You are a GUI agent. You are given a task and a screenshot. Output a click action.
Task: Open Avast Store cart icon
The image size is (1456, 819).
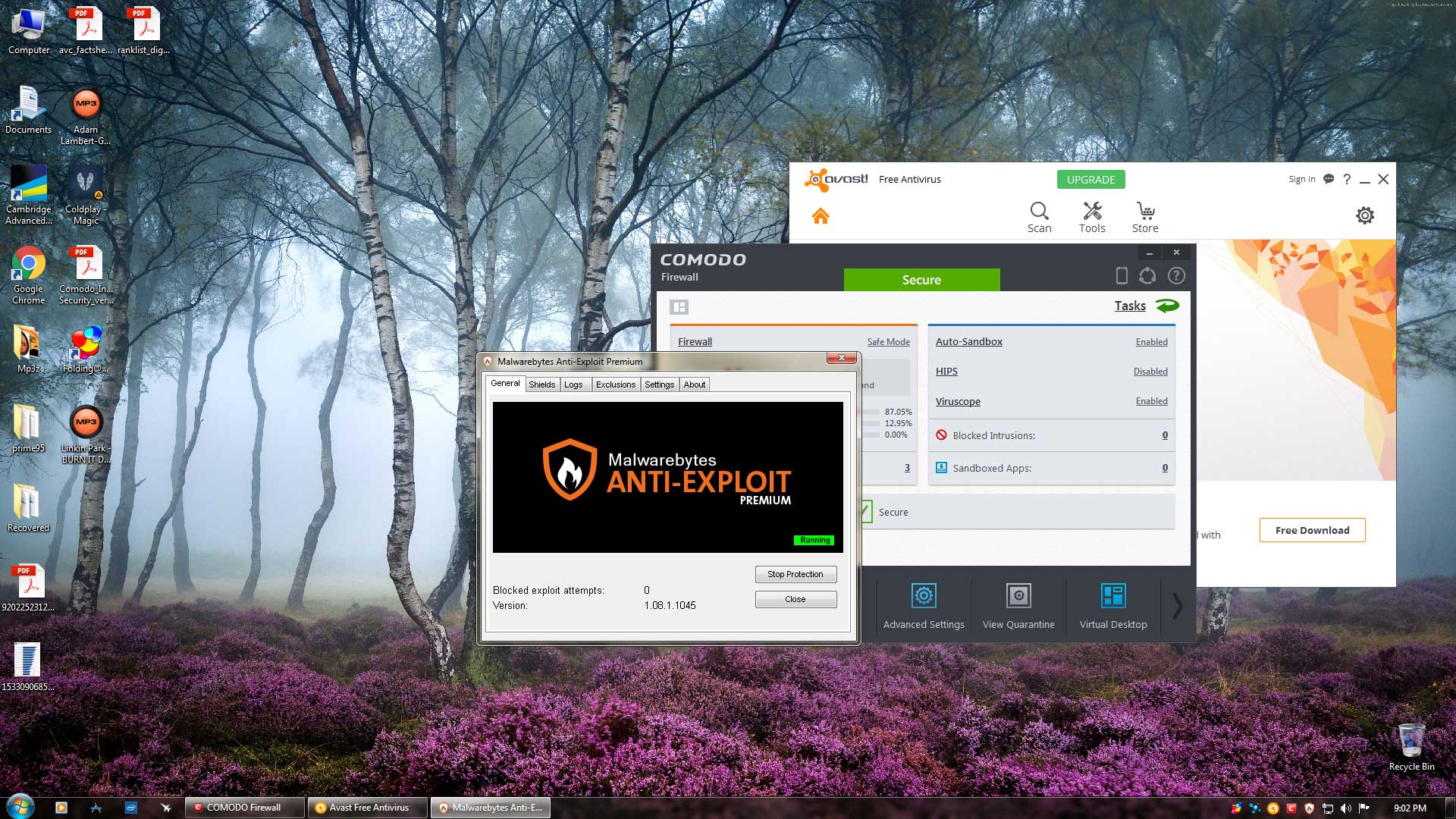1145,217
